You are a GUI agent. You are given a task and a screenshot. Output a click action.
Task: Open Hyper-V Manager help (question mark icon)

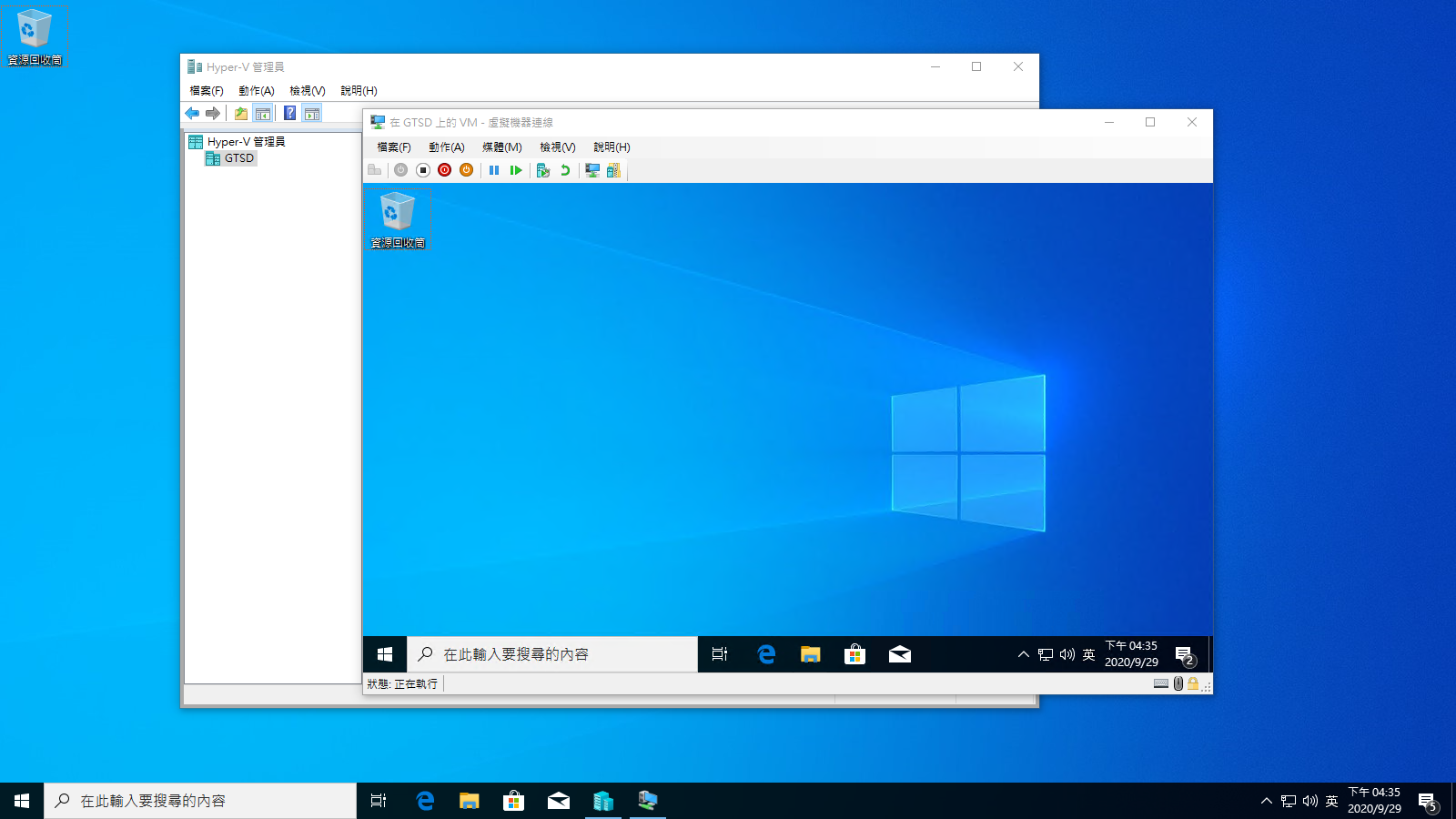coord(289,114)
